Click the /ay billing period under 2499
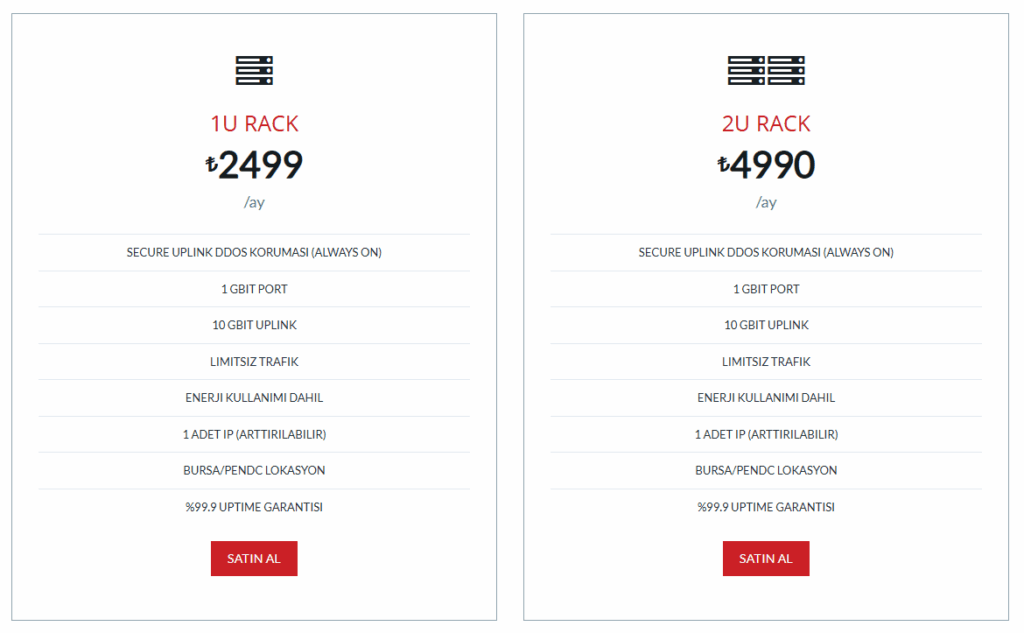This screenshot has width=1024, height=633. click(x=253, y=202)
